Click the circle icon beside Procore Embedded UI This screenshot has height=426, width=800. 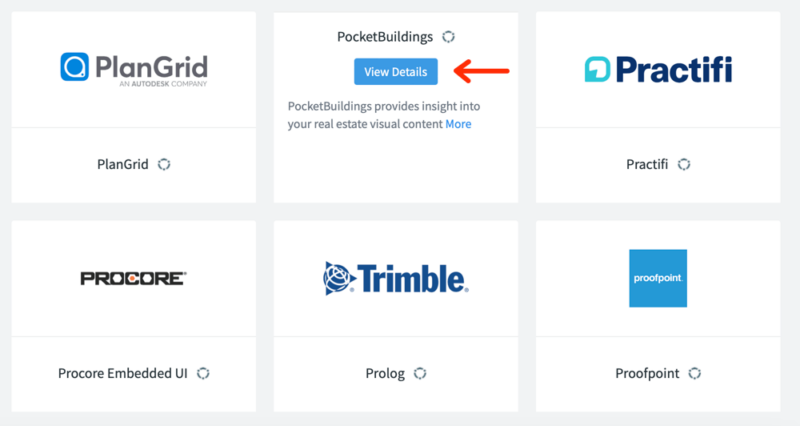click(x=203, y=373)
